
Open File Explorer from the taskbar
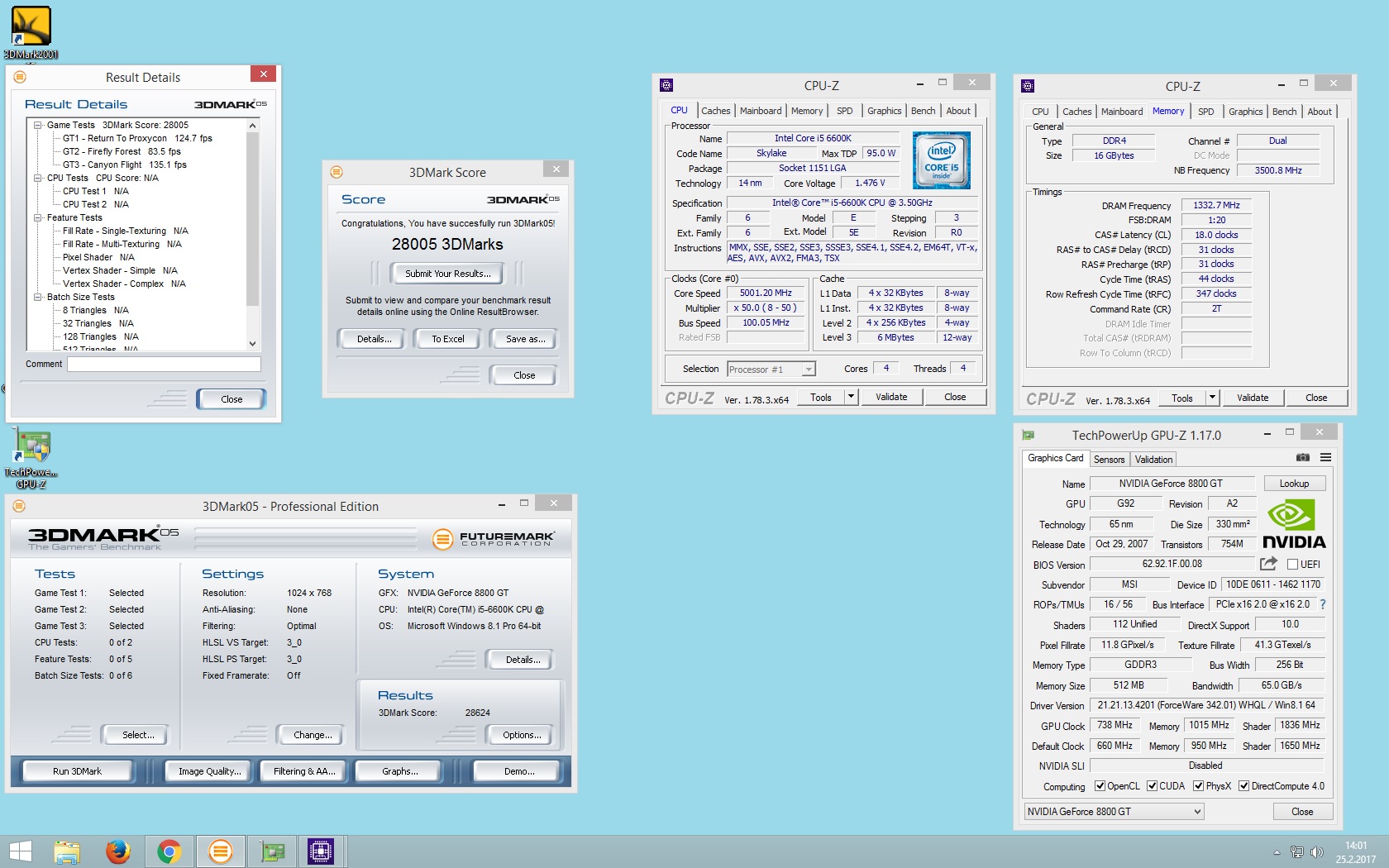[67, 851]
